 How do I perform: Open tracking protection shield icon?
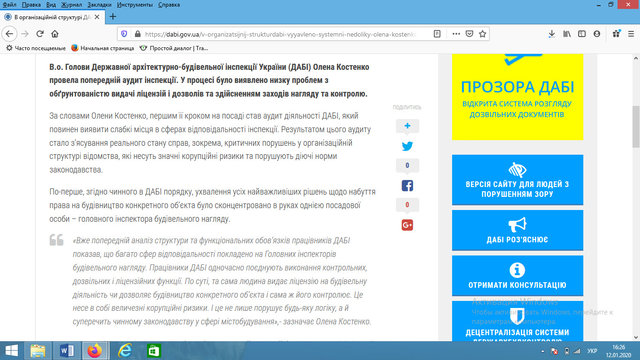124,34
